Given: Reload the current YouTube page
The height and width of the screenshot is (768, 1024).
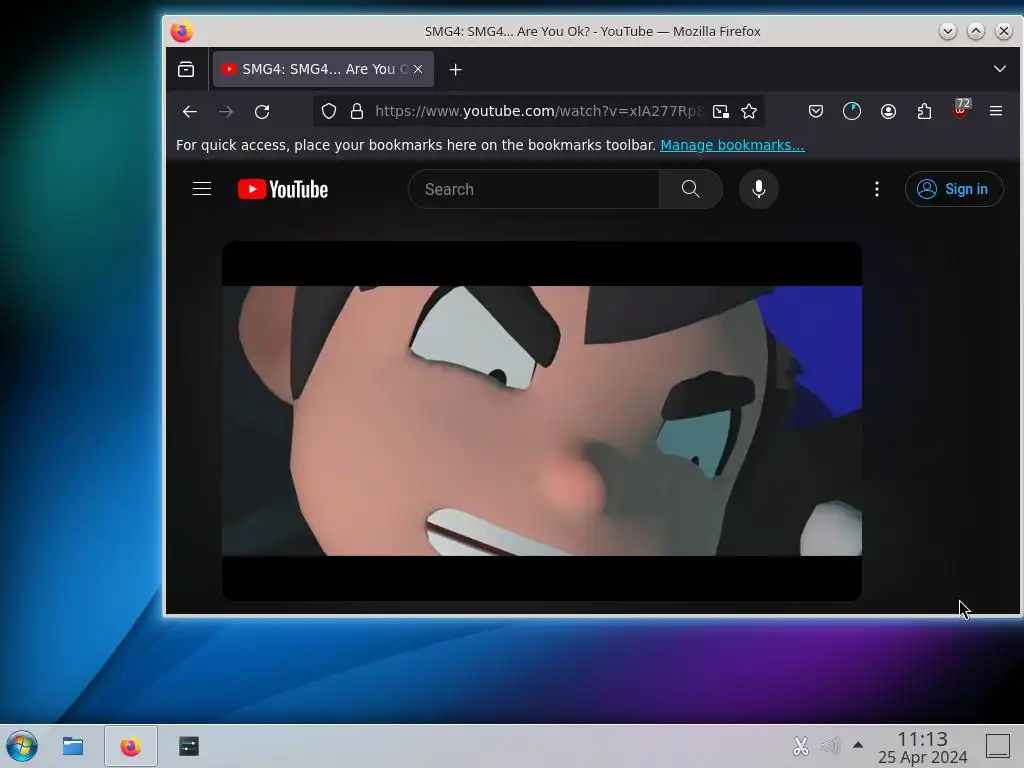Looking at the screenshot, I should pos(262,112).
